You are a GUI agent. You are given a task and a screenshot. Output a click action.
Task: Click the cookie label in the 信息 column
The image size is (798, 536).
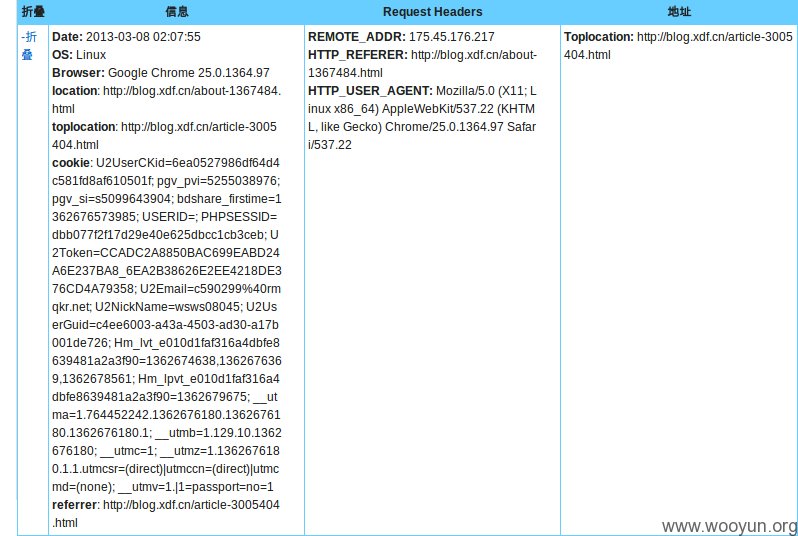pyautogui.click(x=71, y=163)
